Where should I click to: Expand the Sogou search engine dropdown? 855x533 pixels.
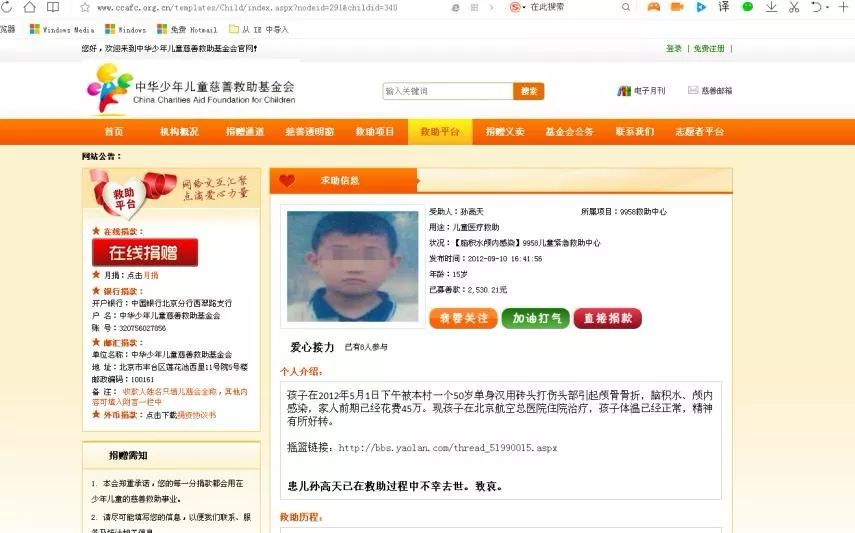click(x=516, y=7)
